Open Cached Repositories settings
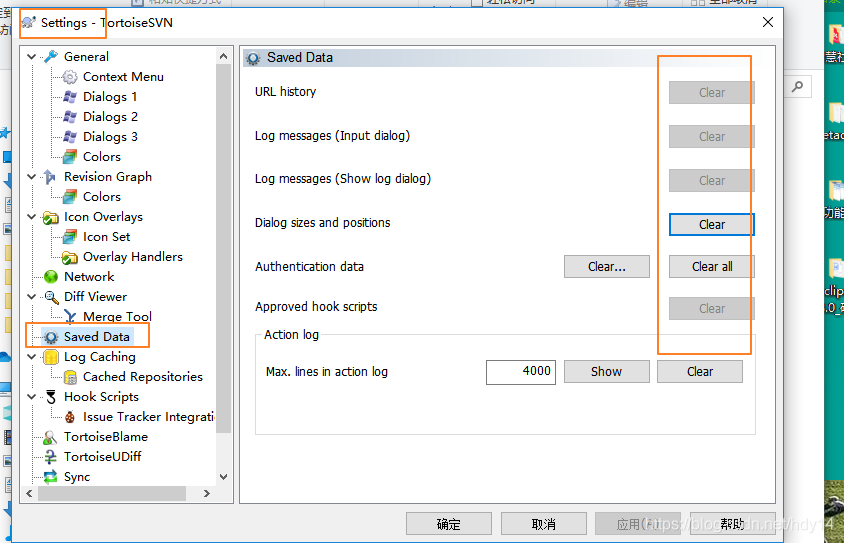The width and height of the screenshot is (844, 543). (143, 377)
